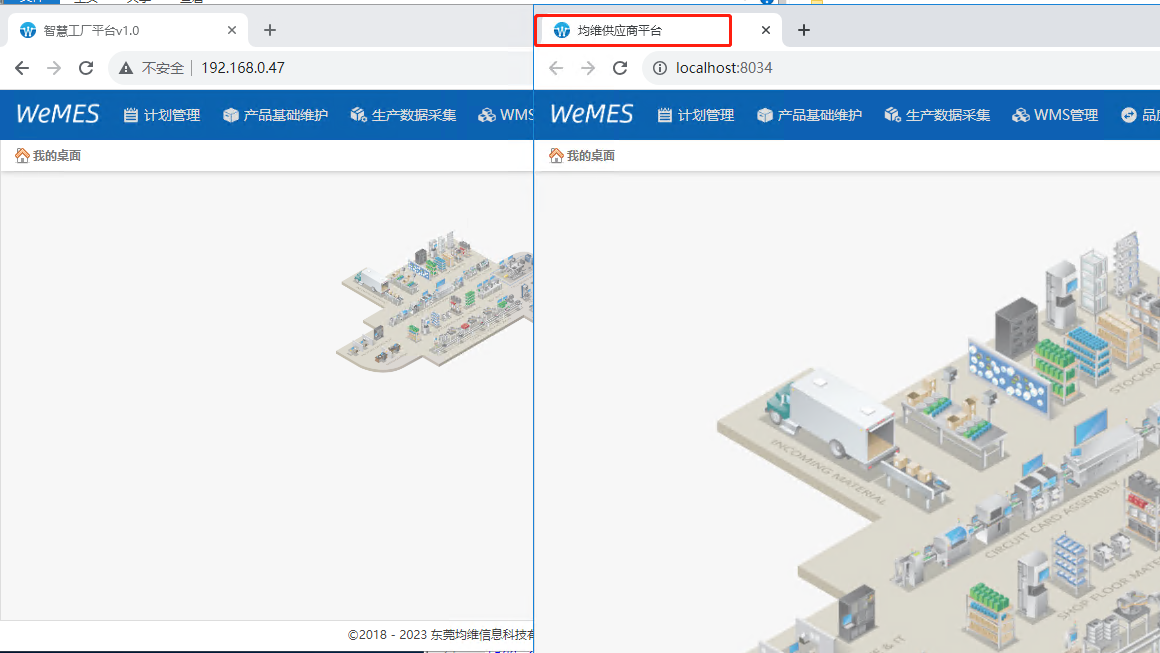Click WeMES logo in the 智慧工厂平台 window
The image size is (1160, 653).
pos(58,114)
